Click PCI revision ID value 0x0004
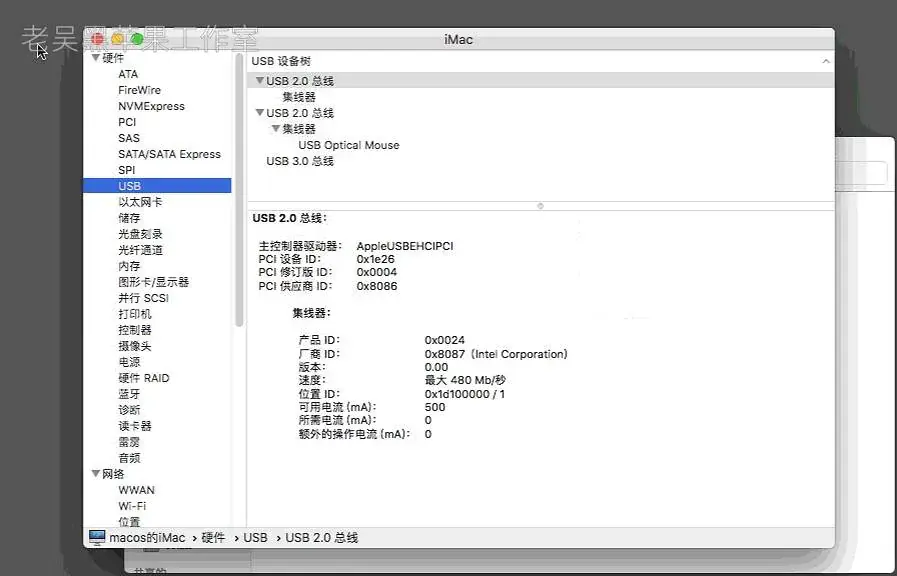Screen dimensions: 897x576 click(x=376, y=272)
